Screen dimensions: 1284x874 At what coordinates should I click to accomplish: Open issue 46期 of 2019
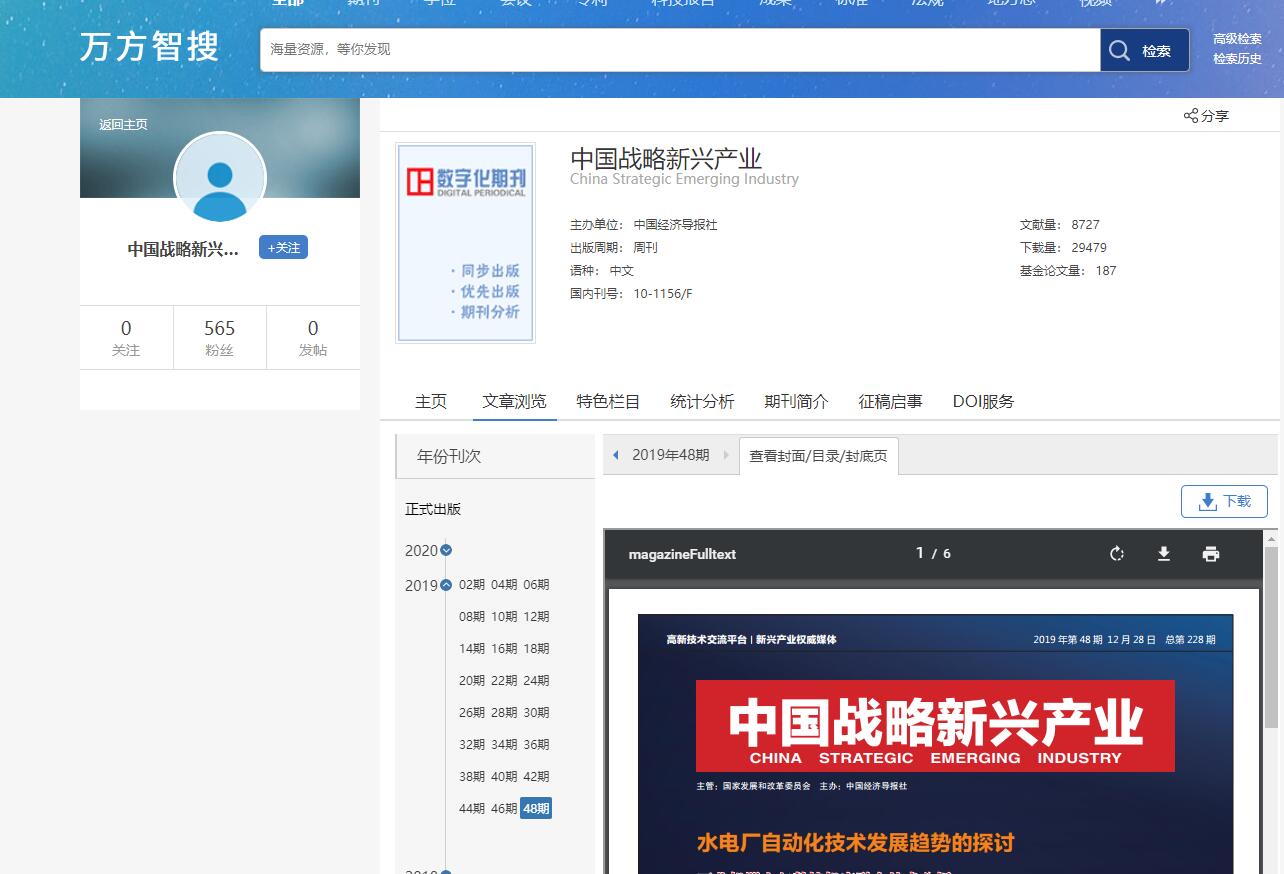pos(504,809)
